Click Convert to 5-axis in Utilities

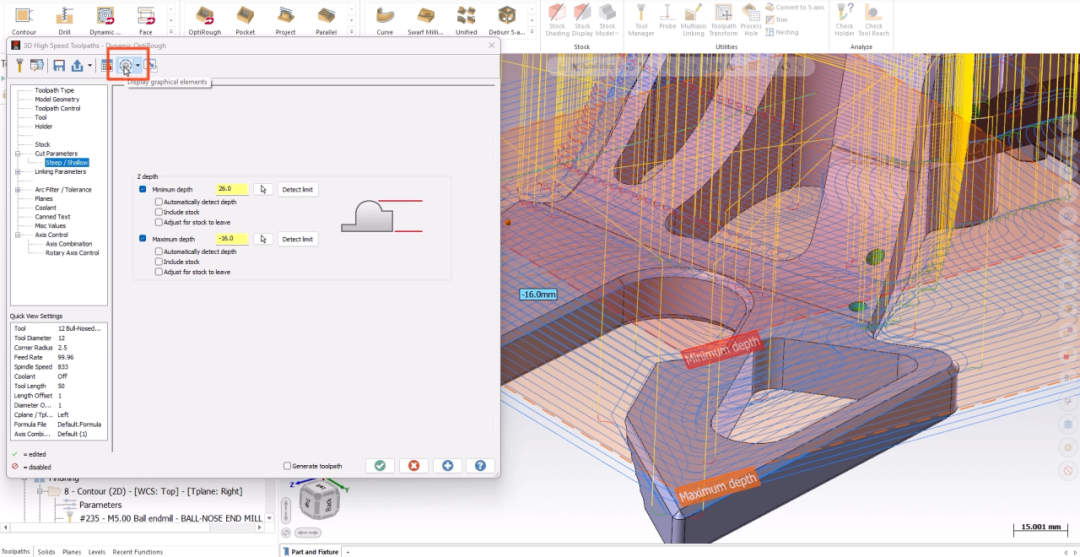pyautogui.click(x=794, y=7)
